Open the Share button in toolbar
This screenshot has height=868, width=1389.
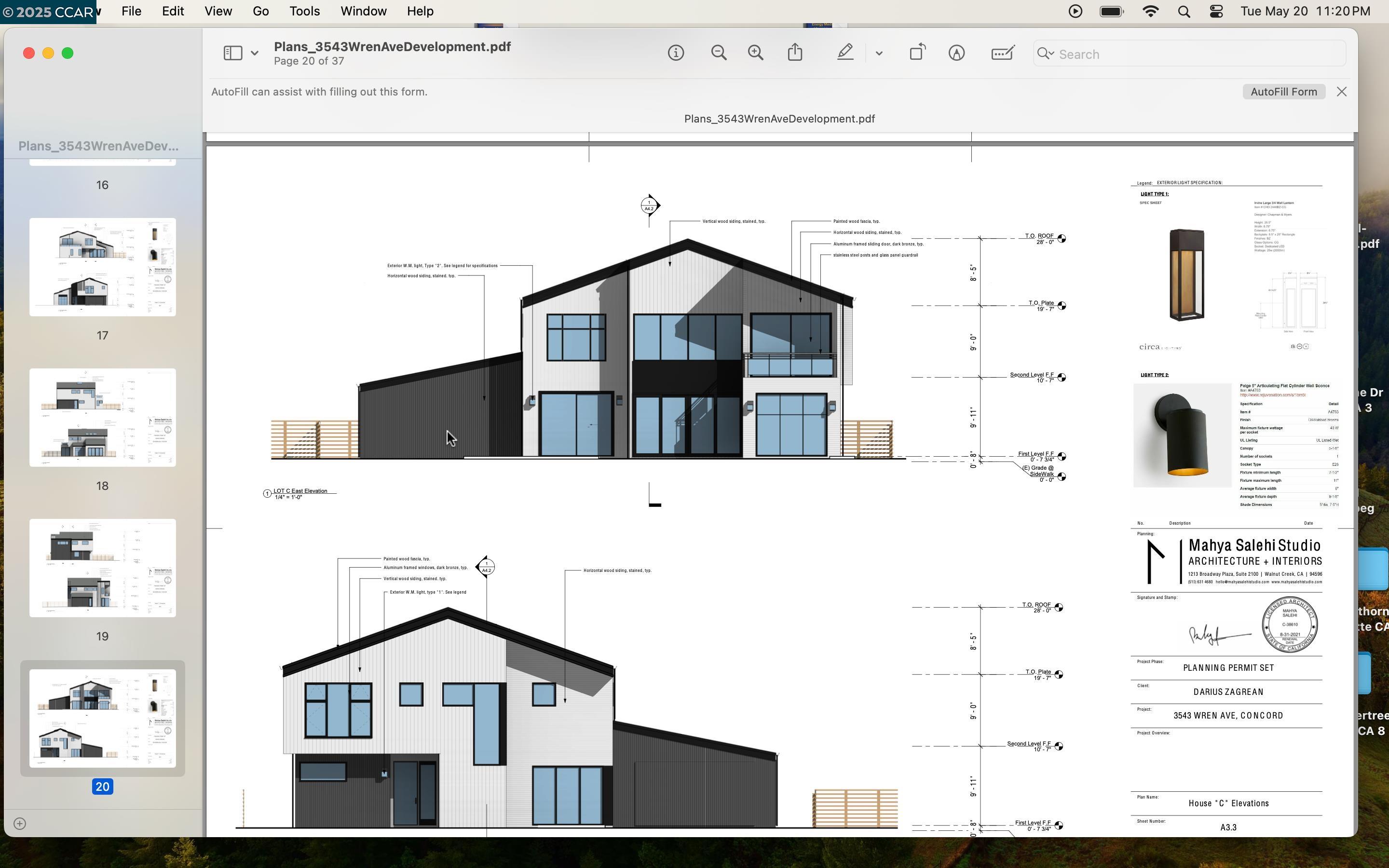[795, 53]
